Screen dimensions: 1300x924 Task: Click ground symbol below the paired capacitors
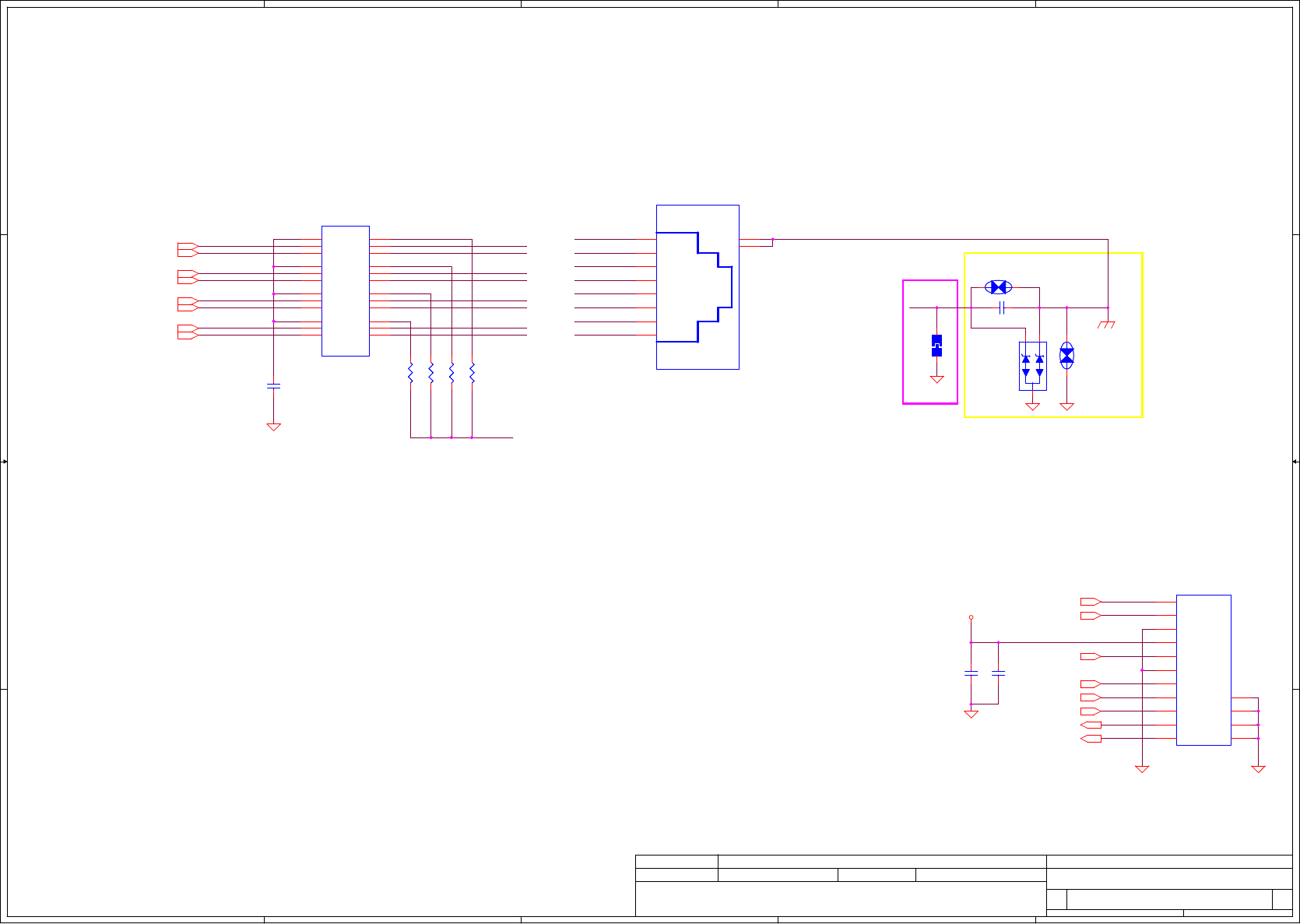coord(971,715)
